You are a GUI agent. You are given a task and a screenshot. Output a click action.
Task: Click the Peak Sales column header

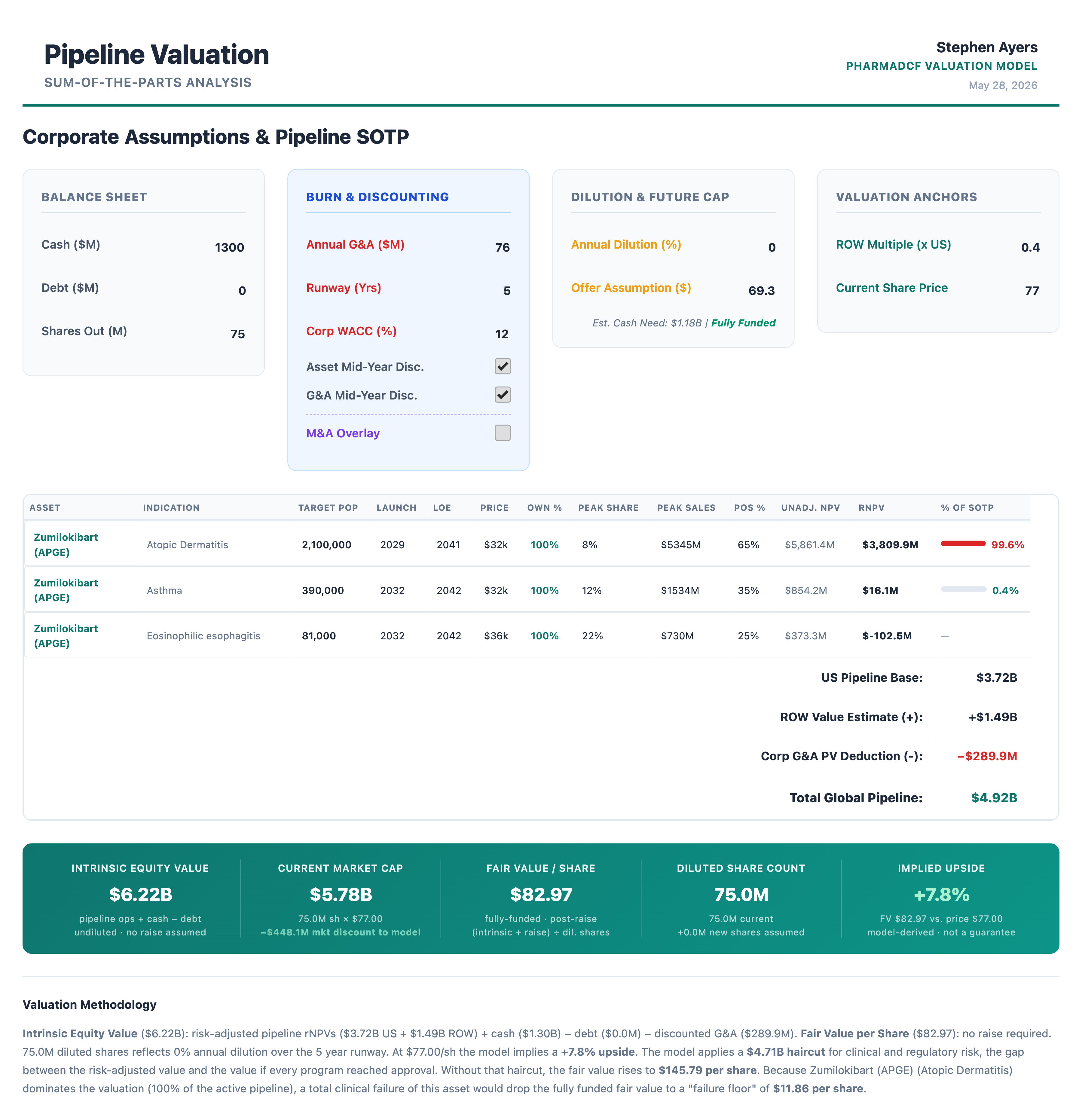point(686,507)
